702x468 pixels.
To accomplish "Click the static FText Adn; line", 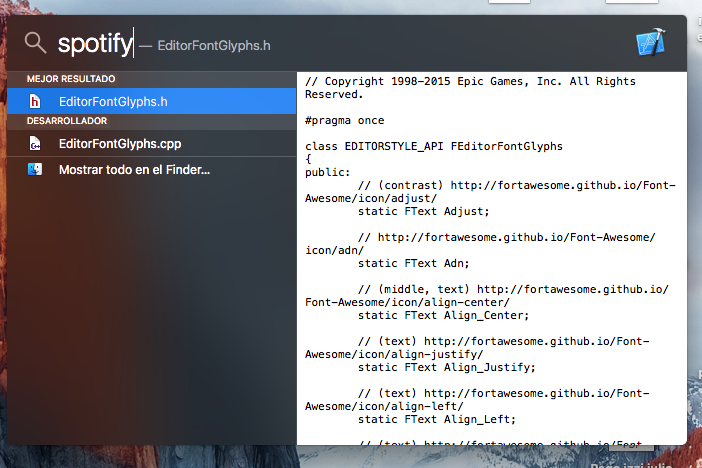I will point(413,263).
